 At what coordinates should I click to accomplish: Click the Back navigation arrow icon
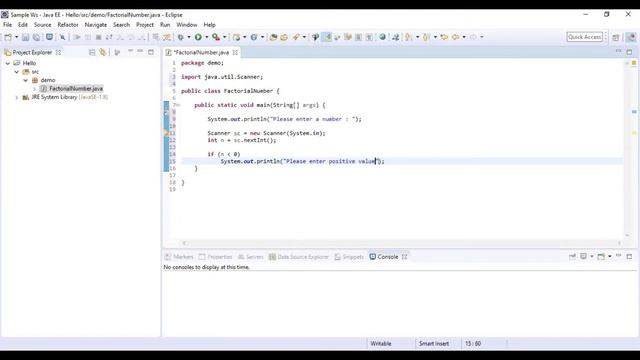(456, 37)
